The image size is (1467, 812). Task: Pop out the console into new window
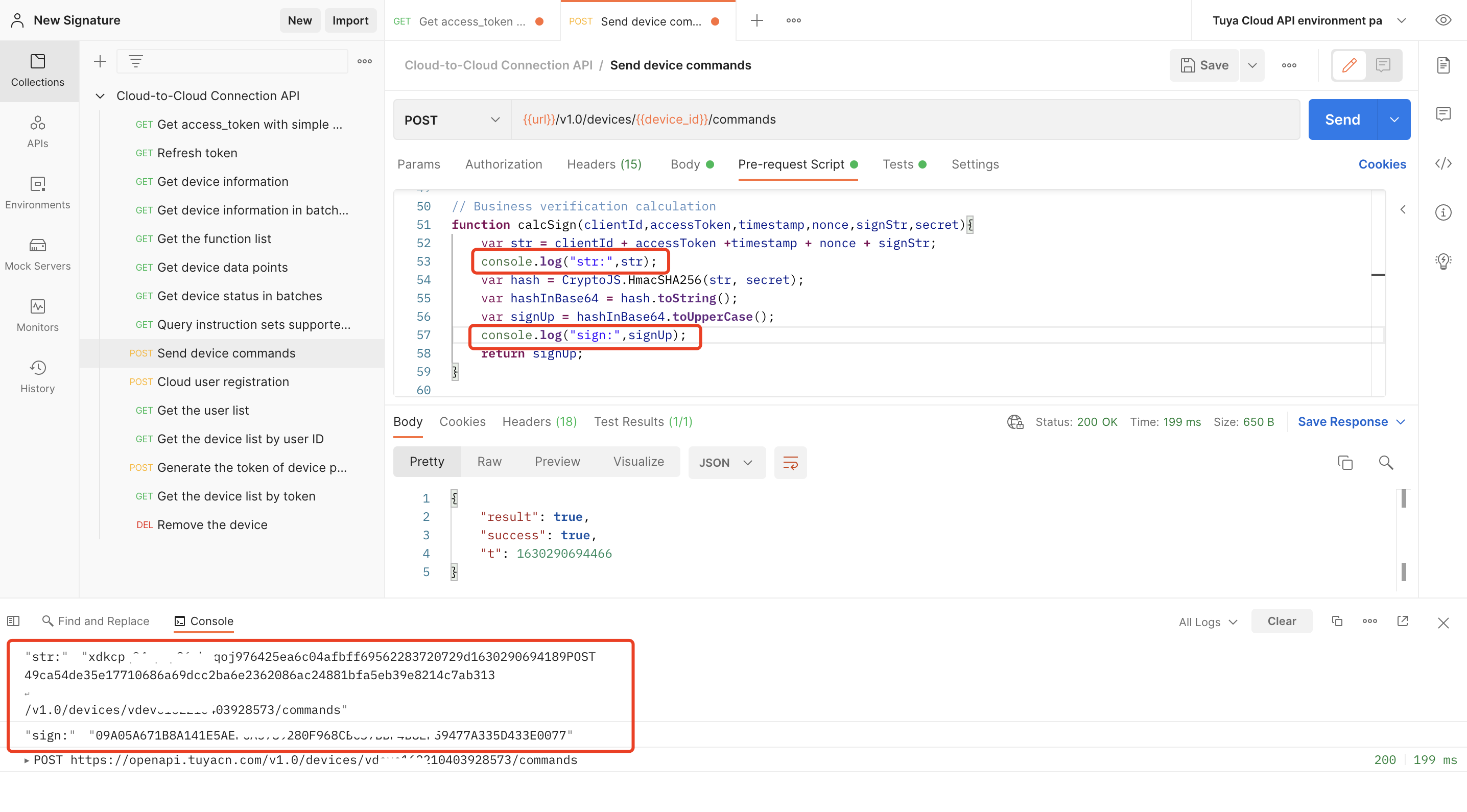(1403, 620)
